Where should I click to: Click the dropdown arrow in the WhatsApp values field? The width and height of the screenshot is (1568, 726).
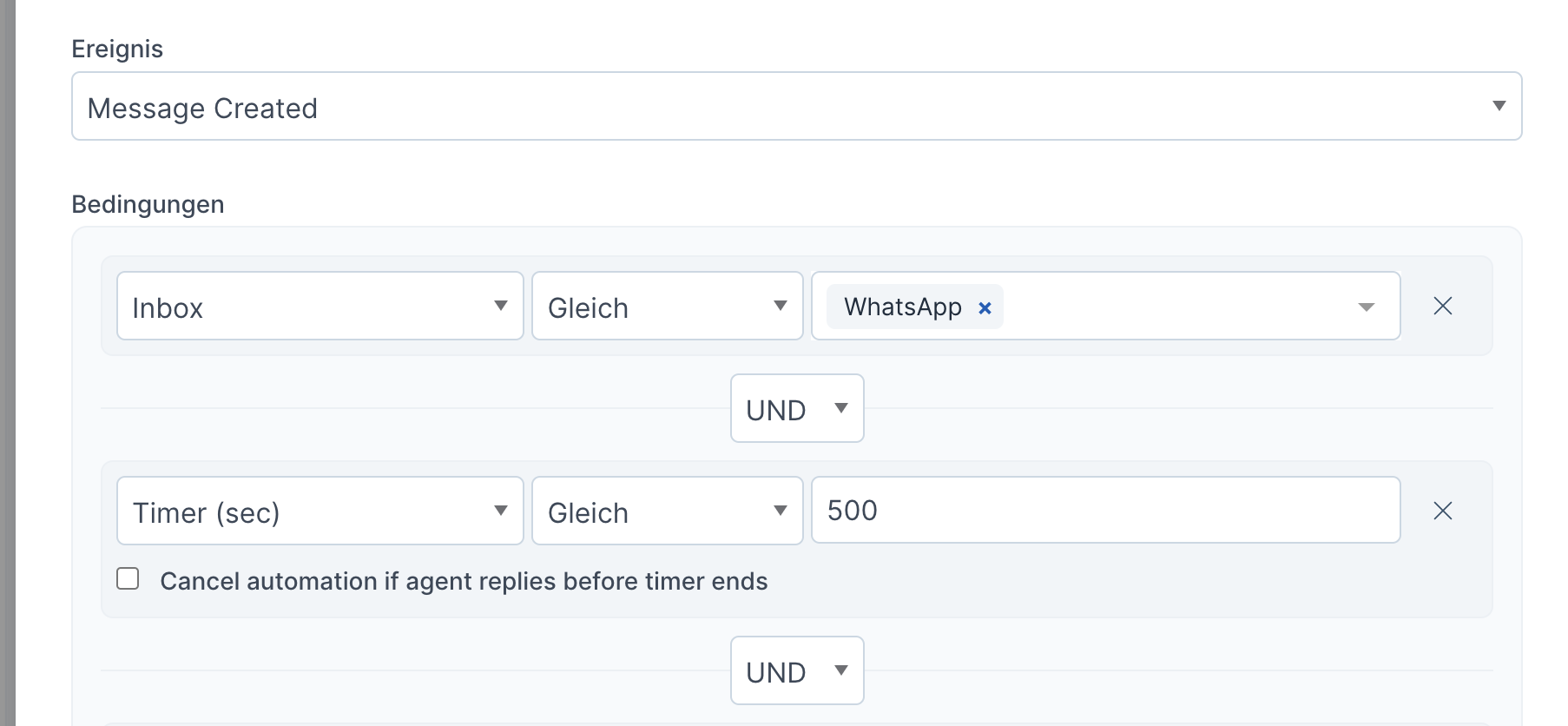point(1366,306)
